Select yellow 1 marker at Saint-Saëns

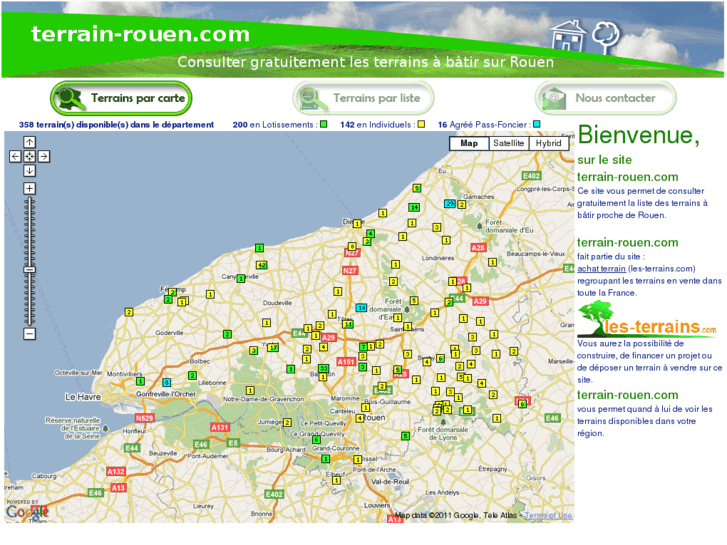pos(407,327)
